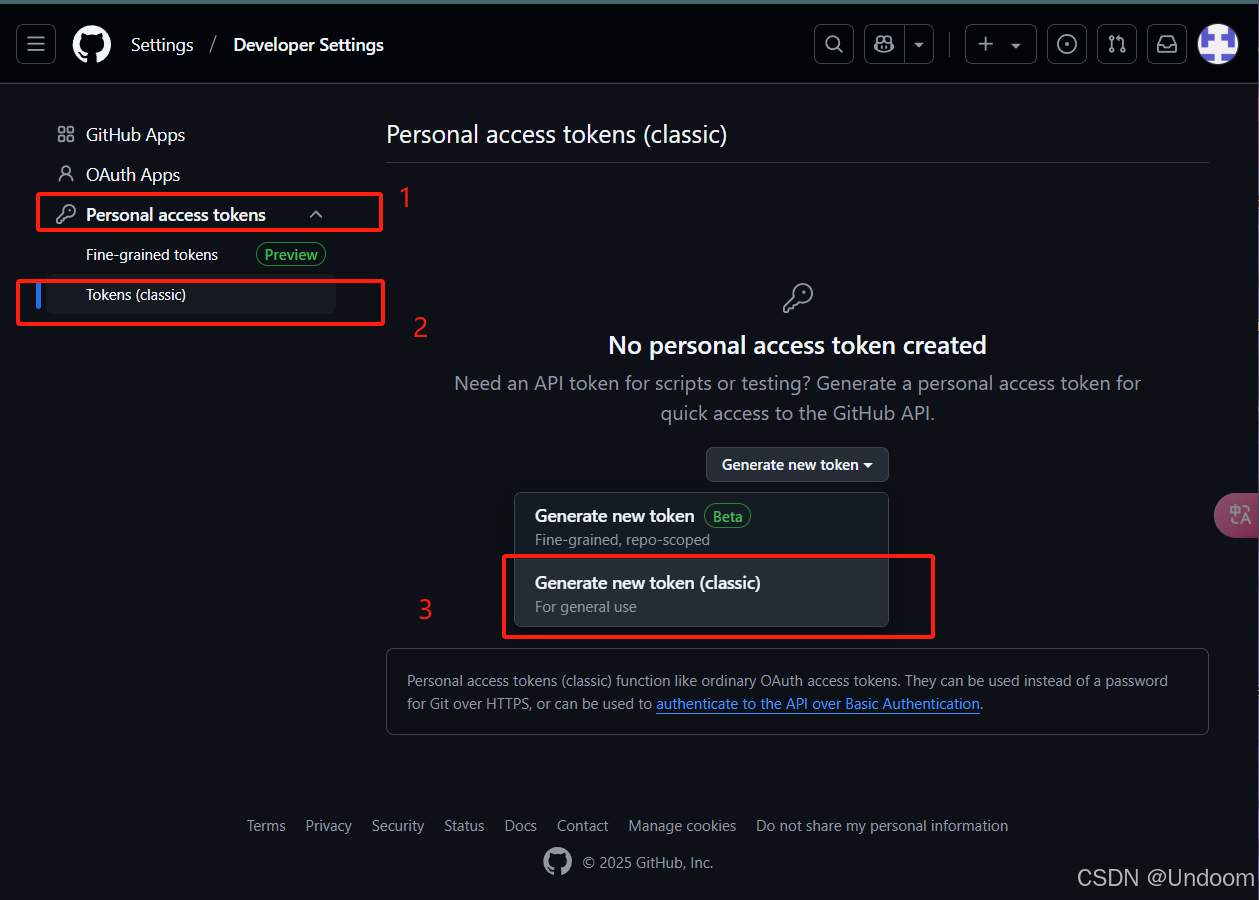Click Developer Settings breadcrumb
The height and width of the screenshot is (900, 1259).
[308, 45]
